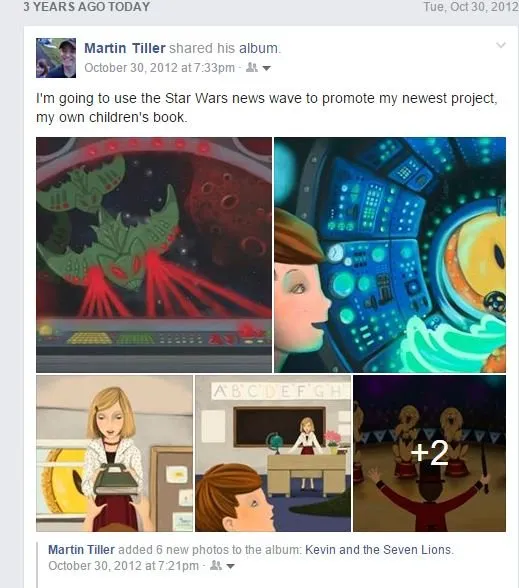Open 'Kevin and the Seven Lions' album link

click(x=378, y=550)
